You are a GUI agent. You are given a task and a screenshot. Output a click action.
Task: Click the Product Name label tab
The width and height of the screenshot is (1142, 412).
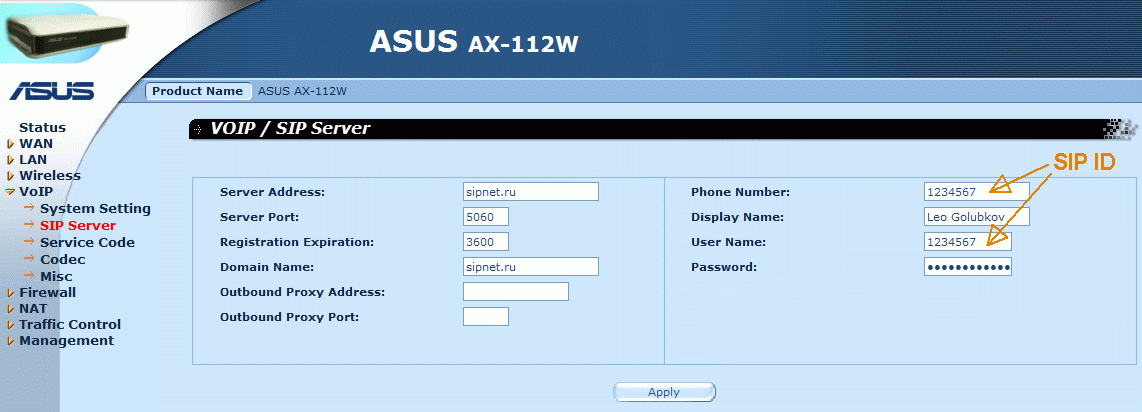click(x=197, y=91)
